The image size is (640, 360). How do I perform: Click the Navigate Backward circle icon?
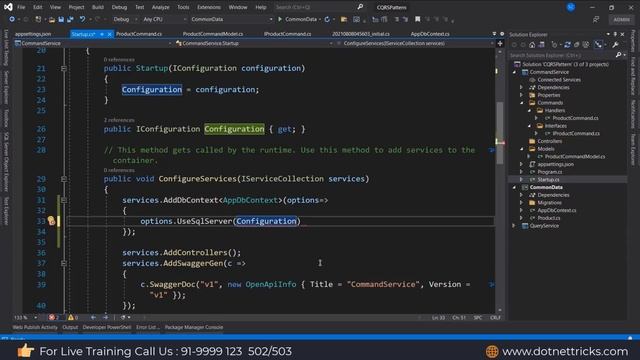coord(12,19)
